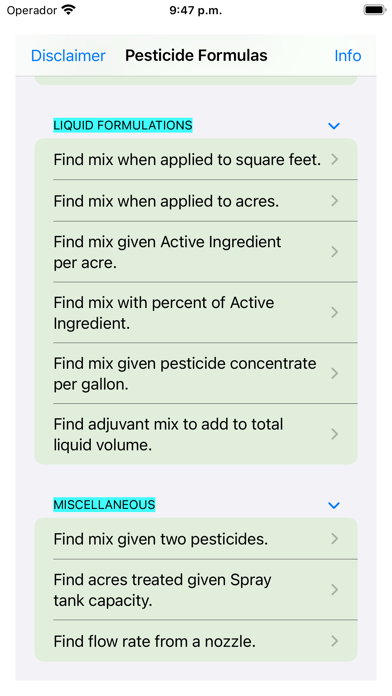
Task: Open 'Find adjuvant mix to add to total liquid volume'
Action: tap(196, 434)
